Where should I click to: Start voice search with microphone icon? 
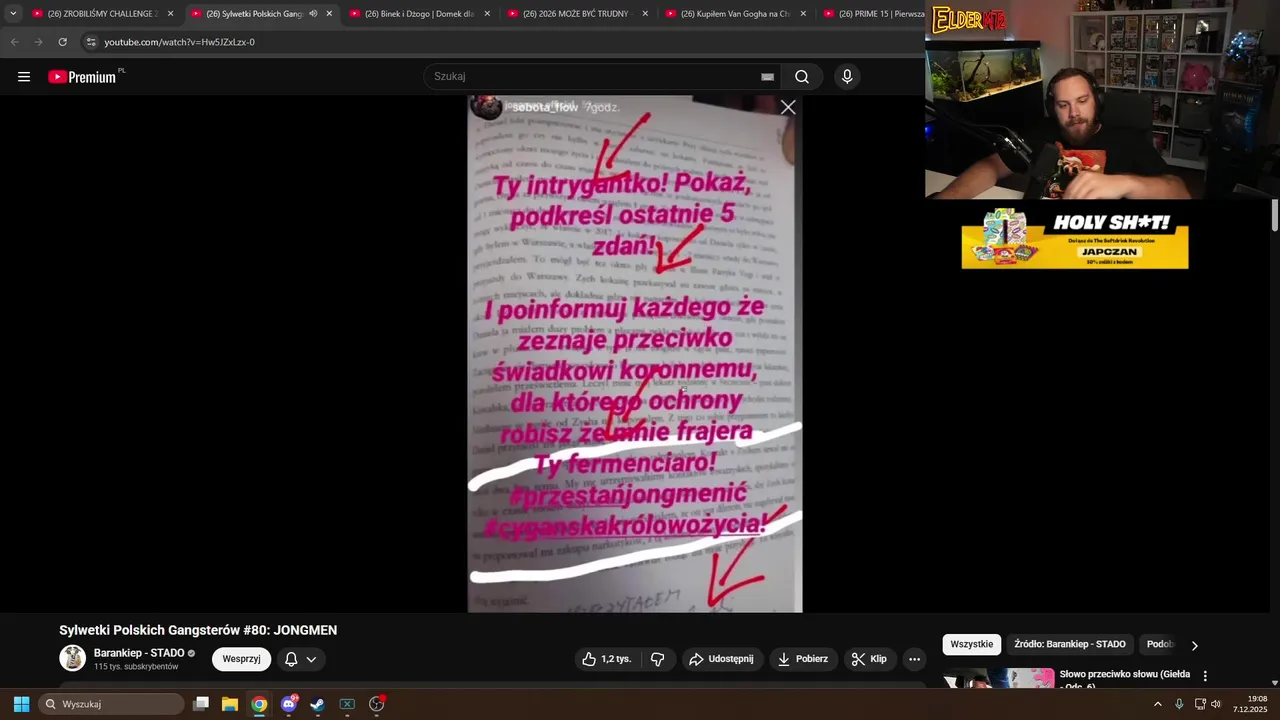847,76
